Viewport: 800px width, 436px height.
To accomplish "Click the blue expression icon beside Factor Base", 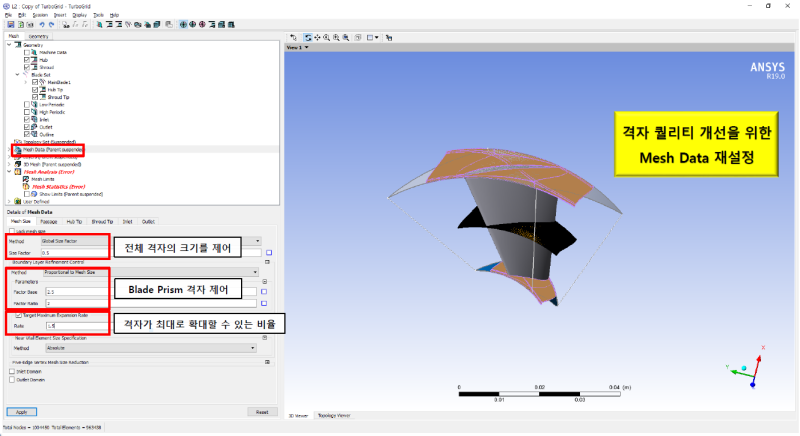I will [264, 292].
